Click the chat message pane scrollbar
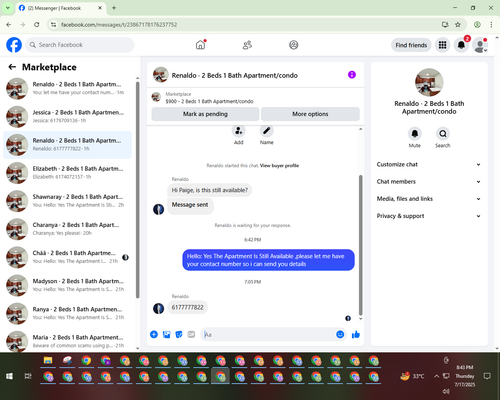This screenshot has height=400, width=500. (360, 245)
